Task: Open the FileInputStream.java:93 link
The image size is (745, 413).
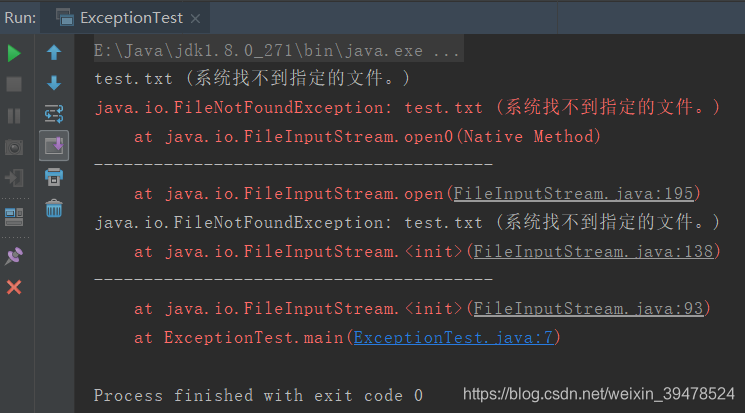Action: [588, 308]
